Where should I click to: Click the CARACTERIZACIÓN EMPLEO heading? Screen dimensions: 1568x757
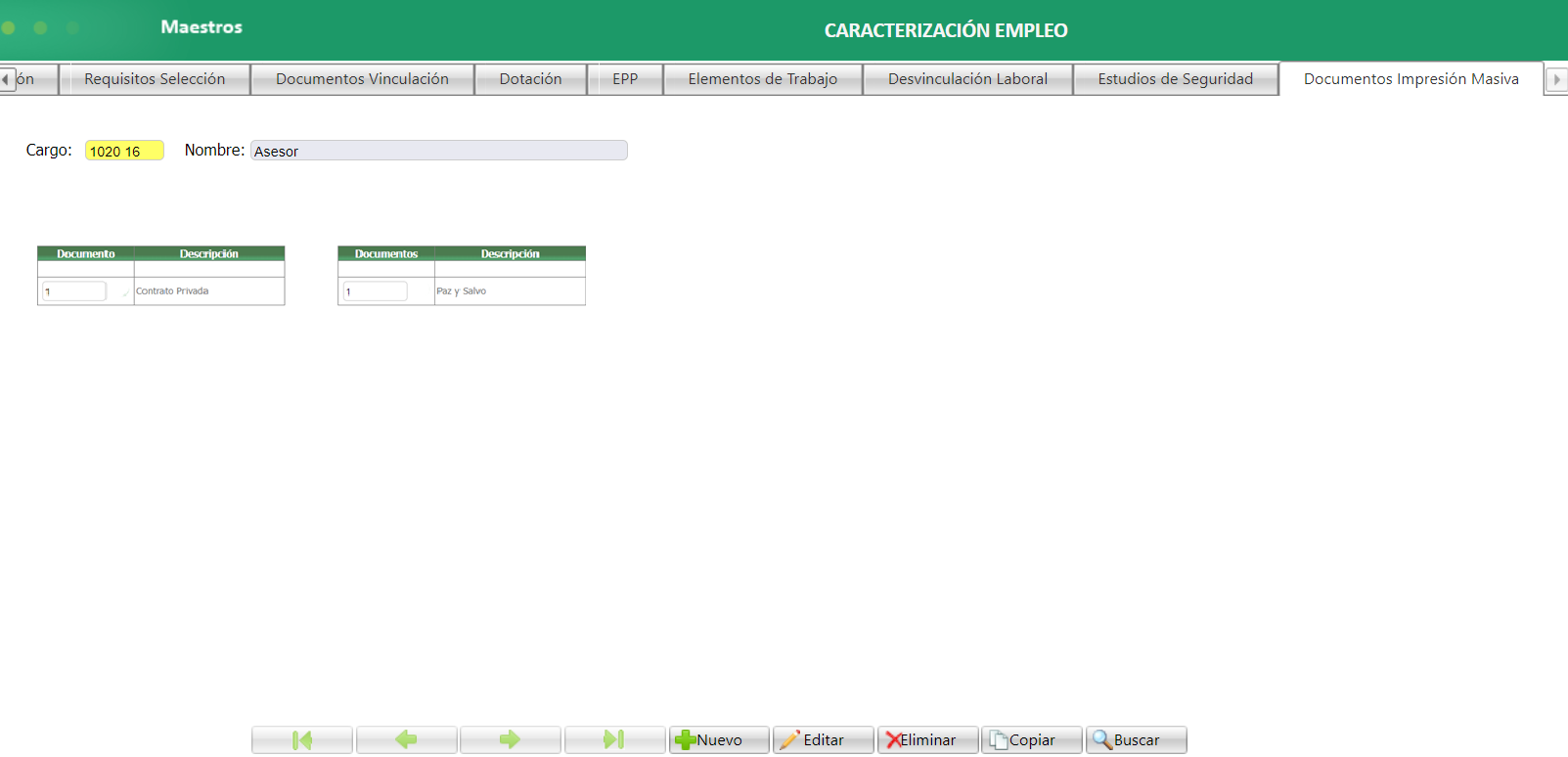946,30
